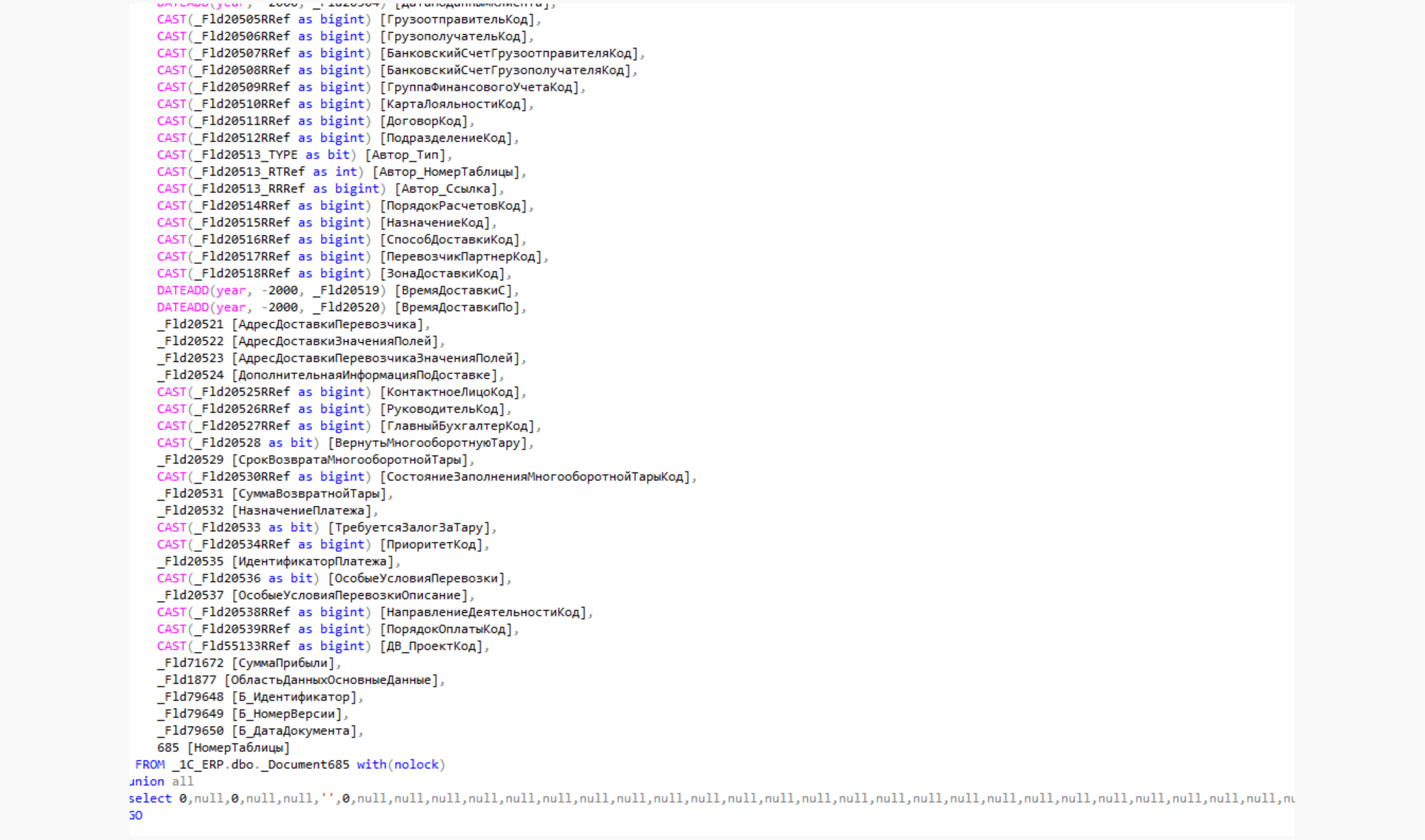Click the [РуководительКод] alias
The height and width of the screenshot is (840, 1425).
tap(442, 409)
